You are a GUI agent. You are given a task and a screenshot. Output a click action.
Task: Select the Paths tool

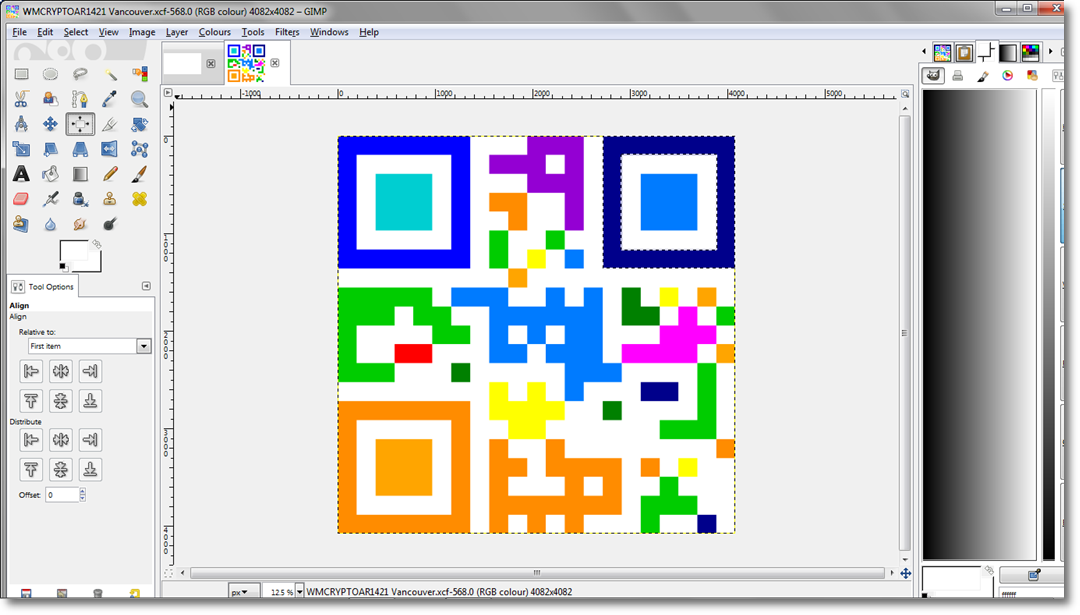(x=80, y=99)
